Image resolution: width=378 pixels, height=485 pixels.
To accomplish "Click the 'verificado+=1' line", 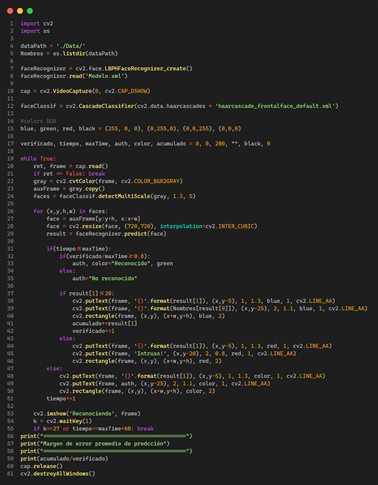I will (93, 331).
